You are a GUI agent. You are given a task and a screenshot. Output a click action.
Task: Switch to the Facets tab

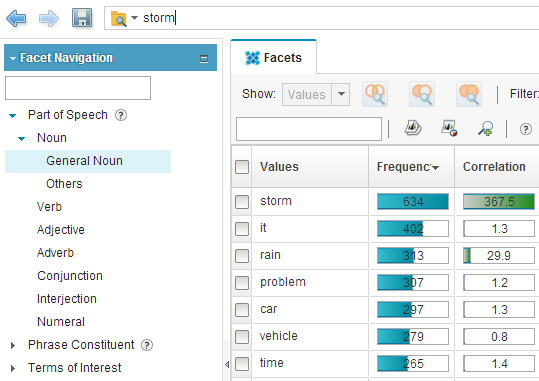(x=274, y=57)
